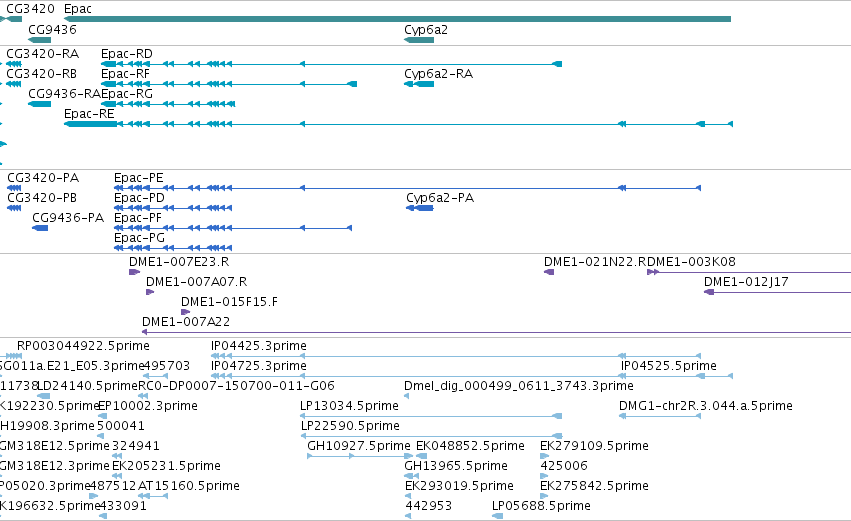851x521 pixels.
Task: Select the 425006 EST label
Action: 564,467
